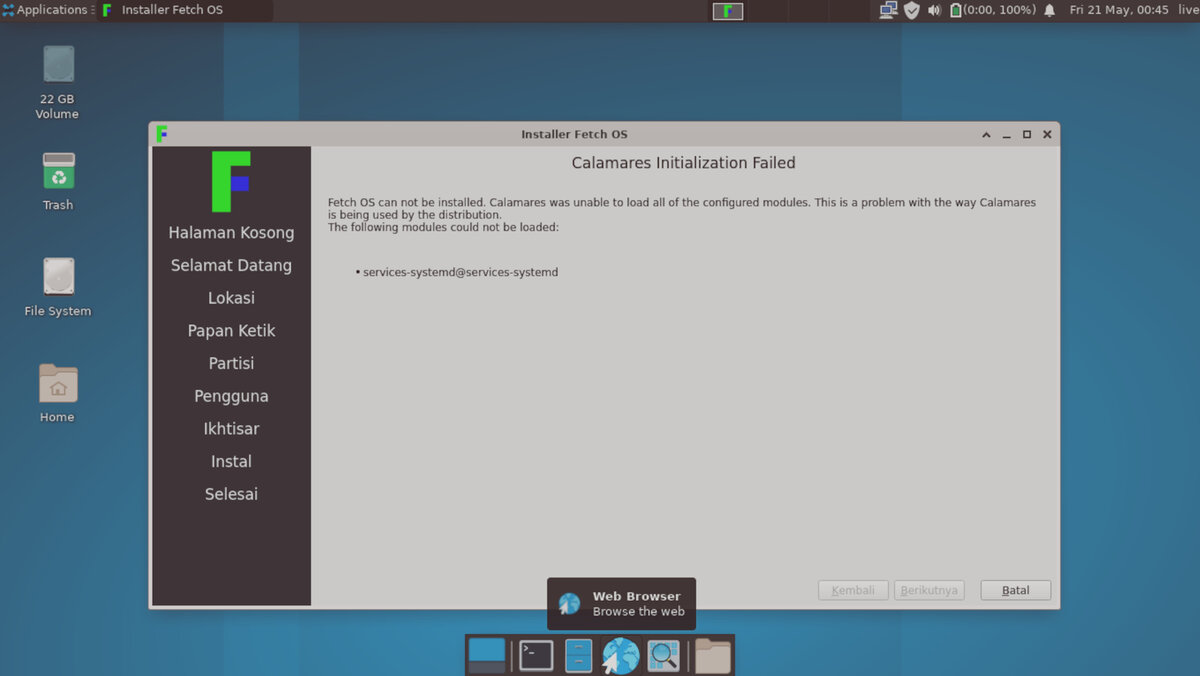Roll up installer window with arrow button
Screen dimensions: 1200x676
(x=986, y=134)
